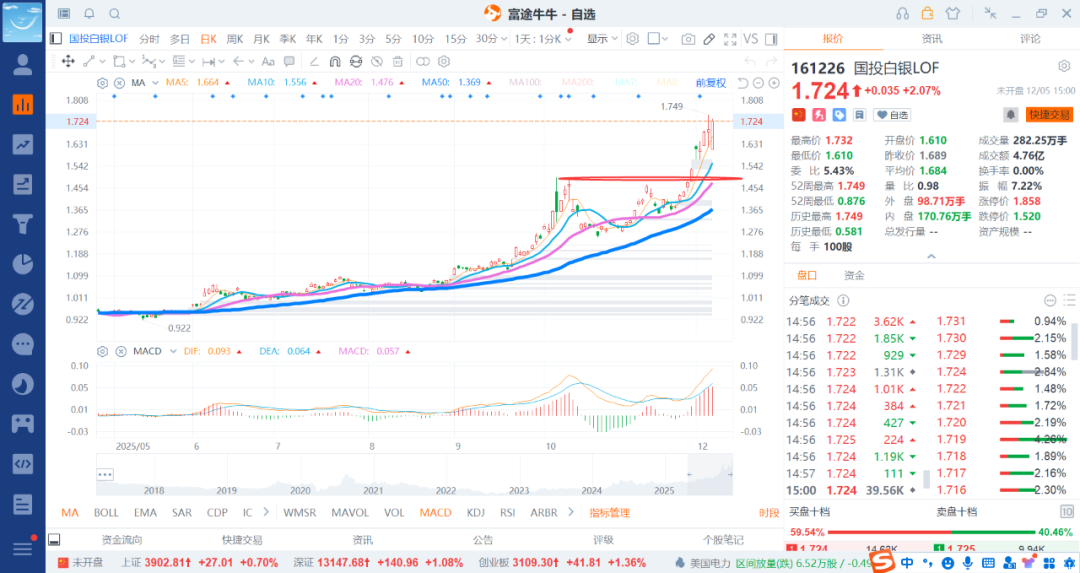Remove MACD indicator with its x circle
This screenshot has width=1080, height=573.
click(x=121, y=351)
